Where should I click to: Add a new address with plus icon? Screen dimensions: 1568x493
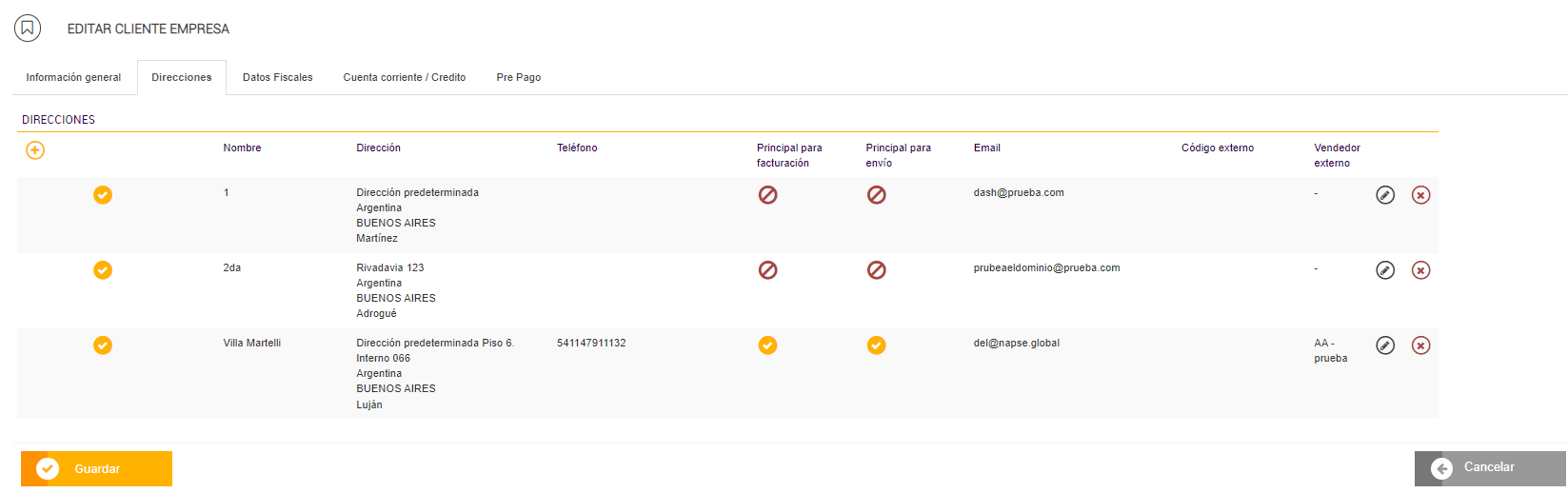point(35,150)
